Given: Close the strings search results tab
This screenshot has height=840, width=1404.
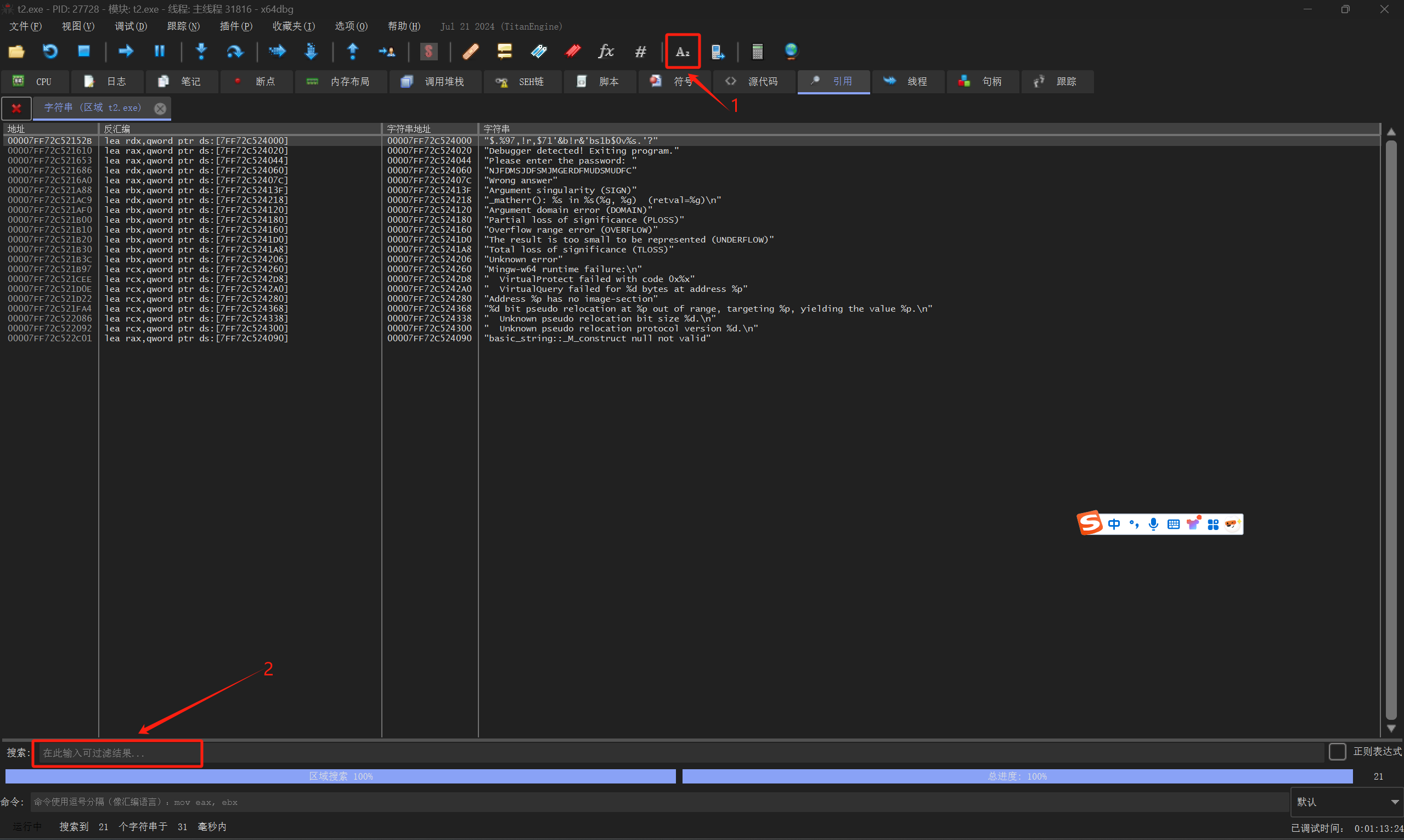Looking at the screenshot, I should pyautogui.click(x=160, y=108).
